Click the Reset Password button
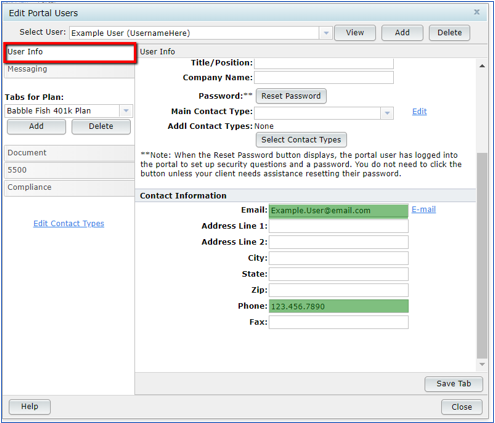This screenshot has width=495, height=423. click(291, 96)
